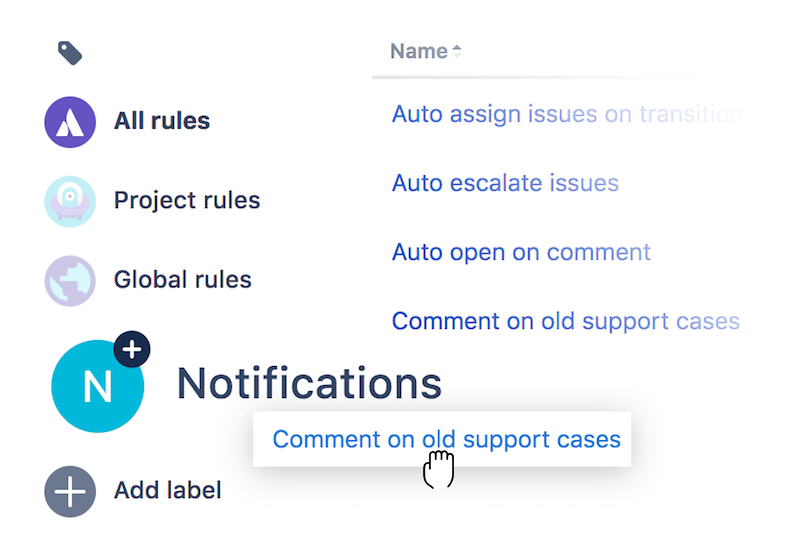This screenshot has height=557, width=794.
Task: Click the grabbing hand cursor icon
Action: pyautogui.click(x=438, y=469)
